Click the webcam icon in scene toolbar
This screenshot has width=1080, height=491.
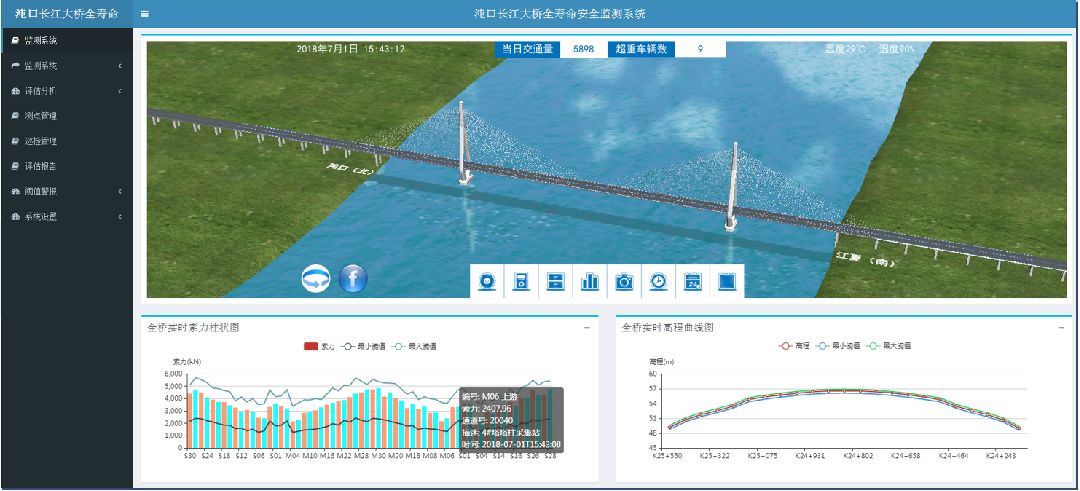(487, 281)
